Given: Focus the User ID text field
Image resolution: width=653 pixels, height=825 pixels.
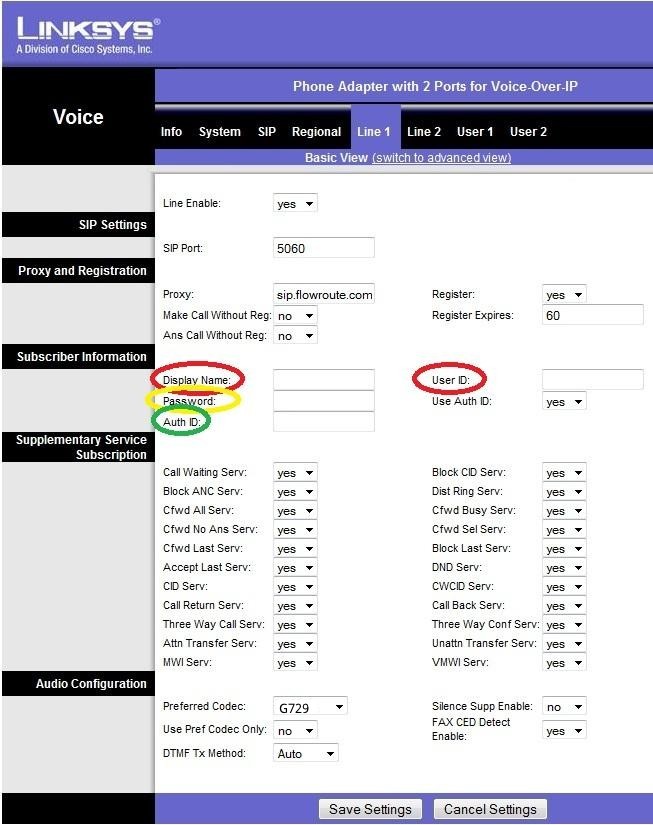Looking at the screenshot, I should pos(592,379).
